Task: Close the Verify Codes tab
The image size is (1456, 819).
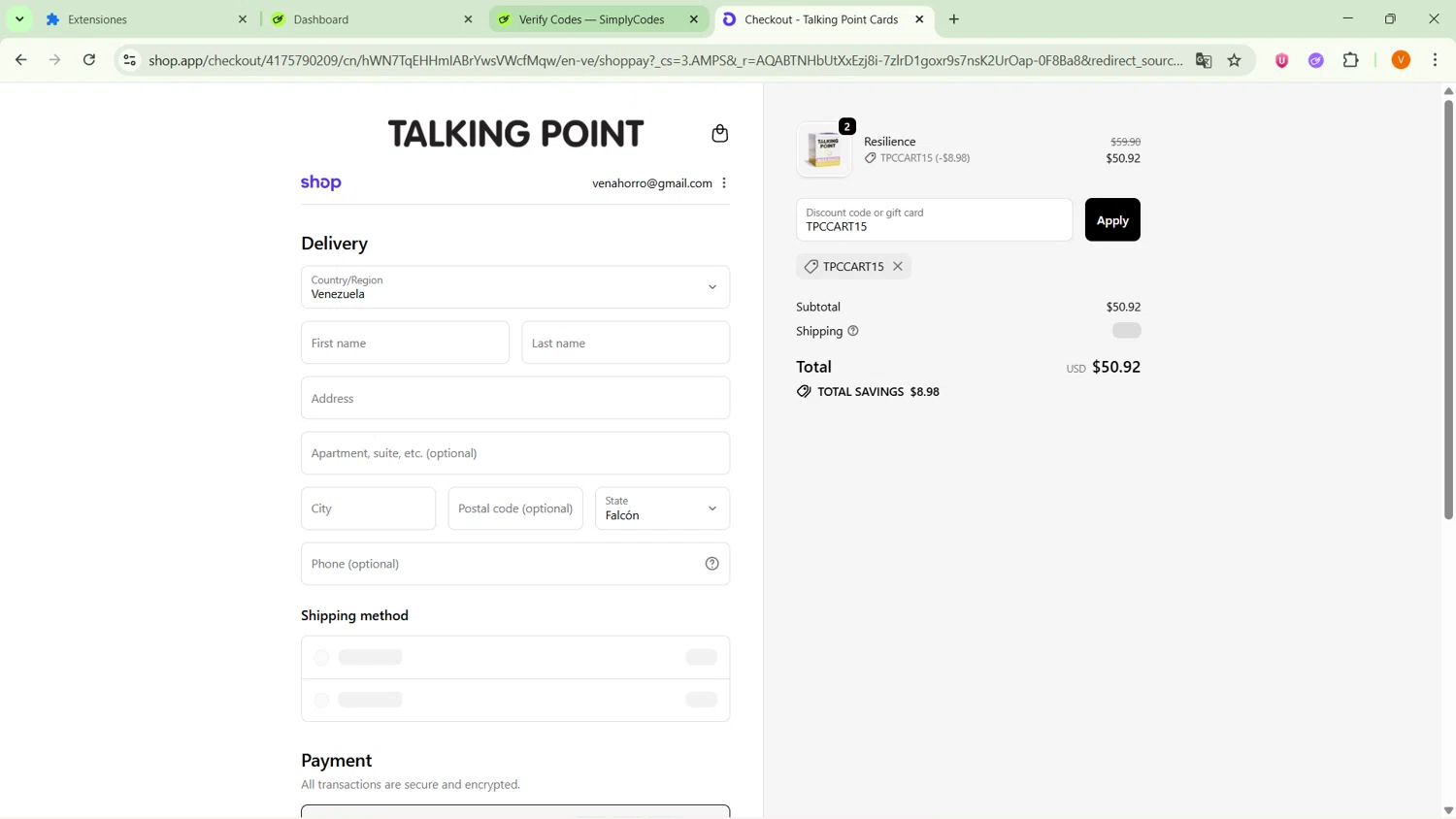Action: (x=693, y=19)
